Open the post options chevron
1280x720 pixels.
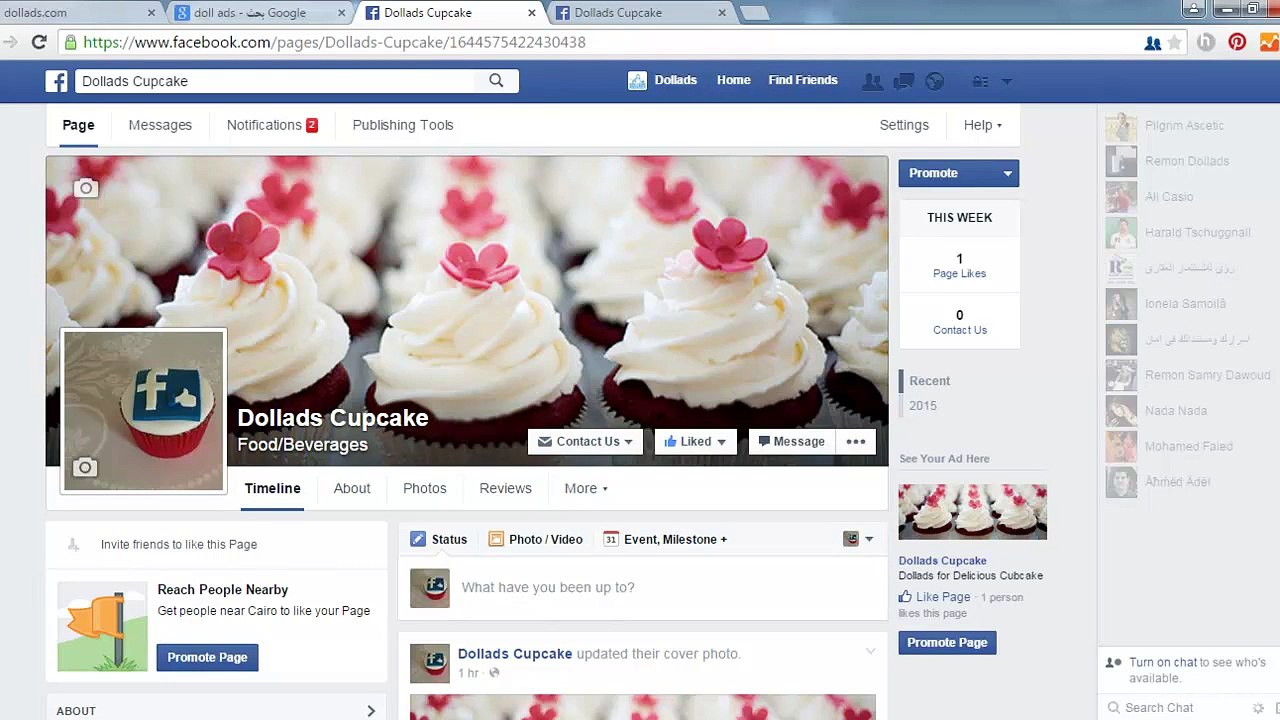point(870,652)
